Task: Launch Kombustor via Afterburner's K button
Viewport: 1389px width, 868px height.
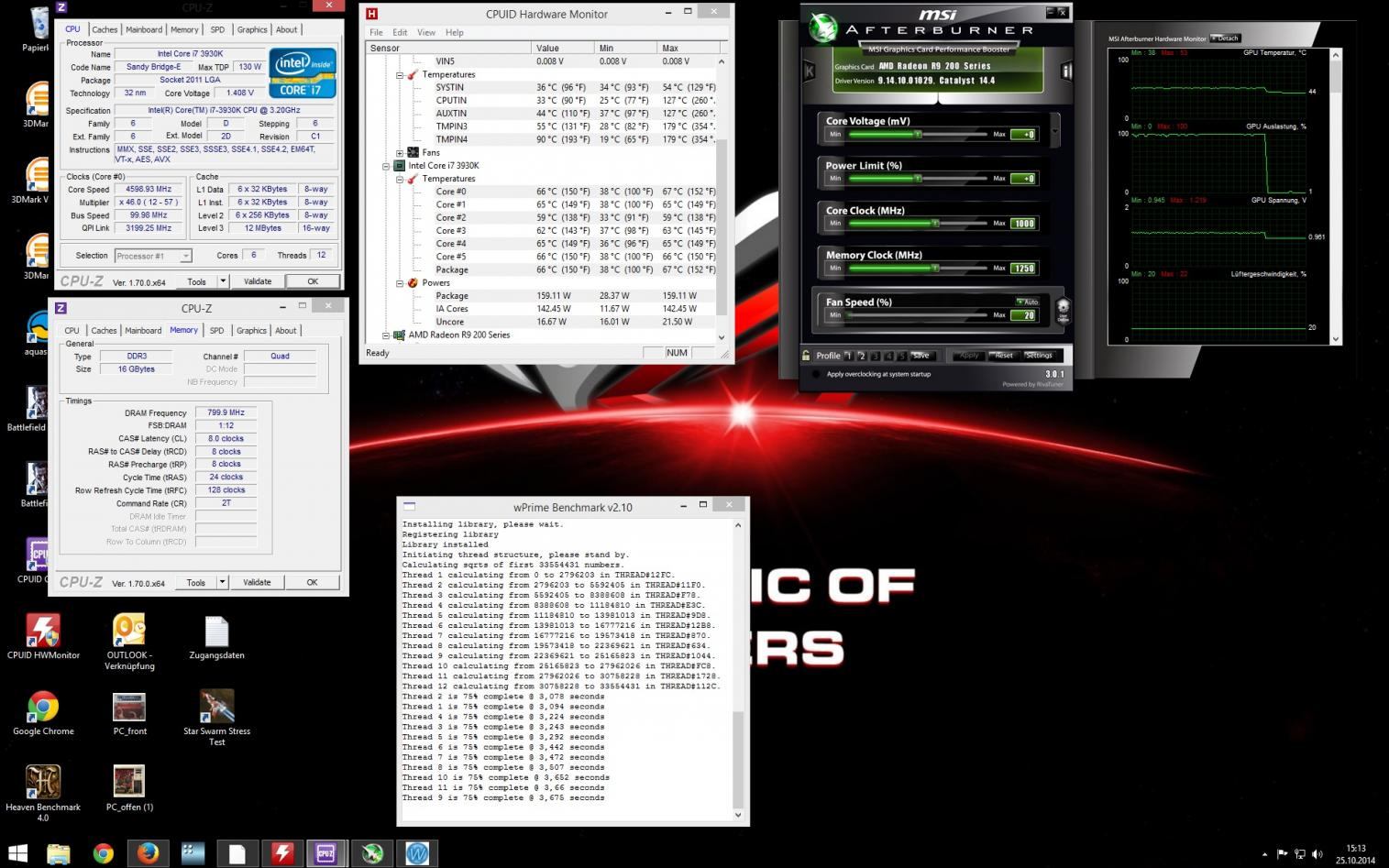Action: click(x=809, y=71)
